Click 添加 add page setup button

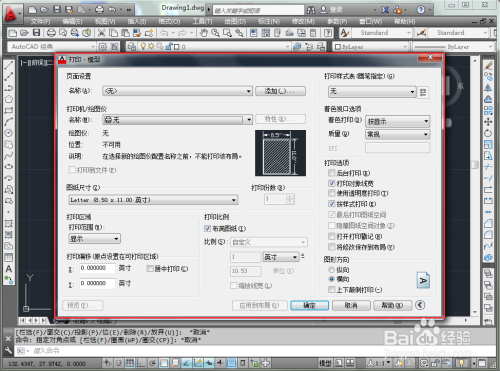pyautogui.click(x=280, y=91)
